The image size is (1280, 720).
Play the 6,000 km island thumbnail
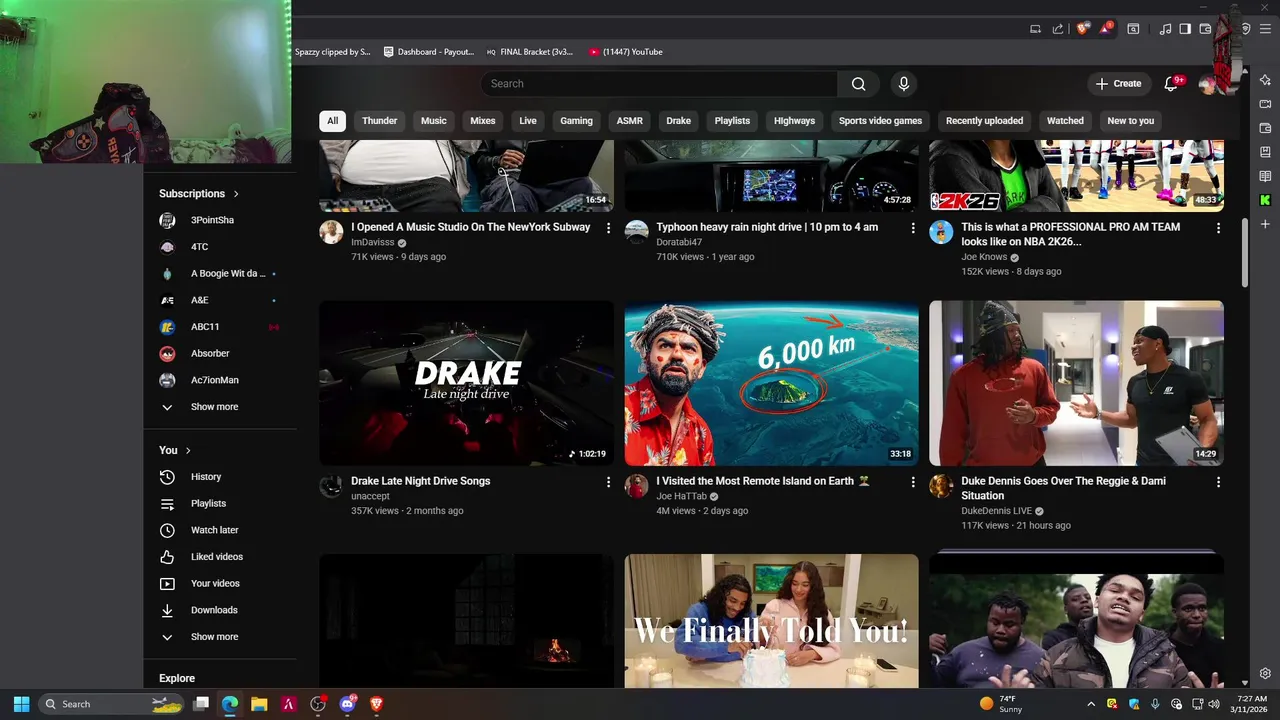[x=771, y=383]
